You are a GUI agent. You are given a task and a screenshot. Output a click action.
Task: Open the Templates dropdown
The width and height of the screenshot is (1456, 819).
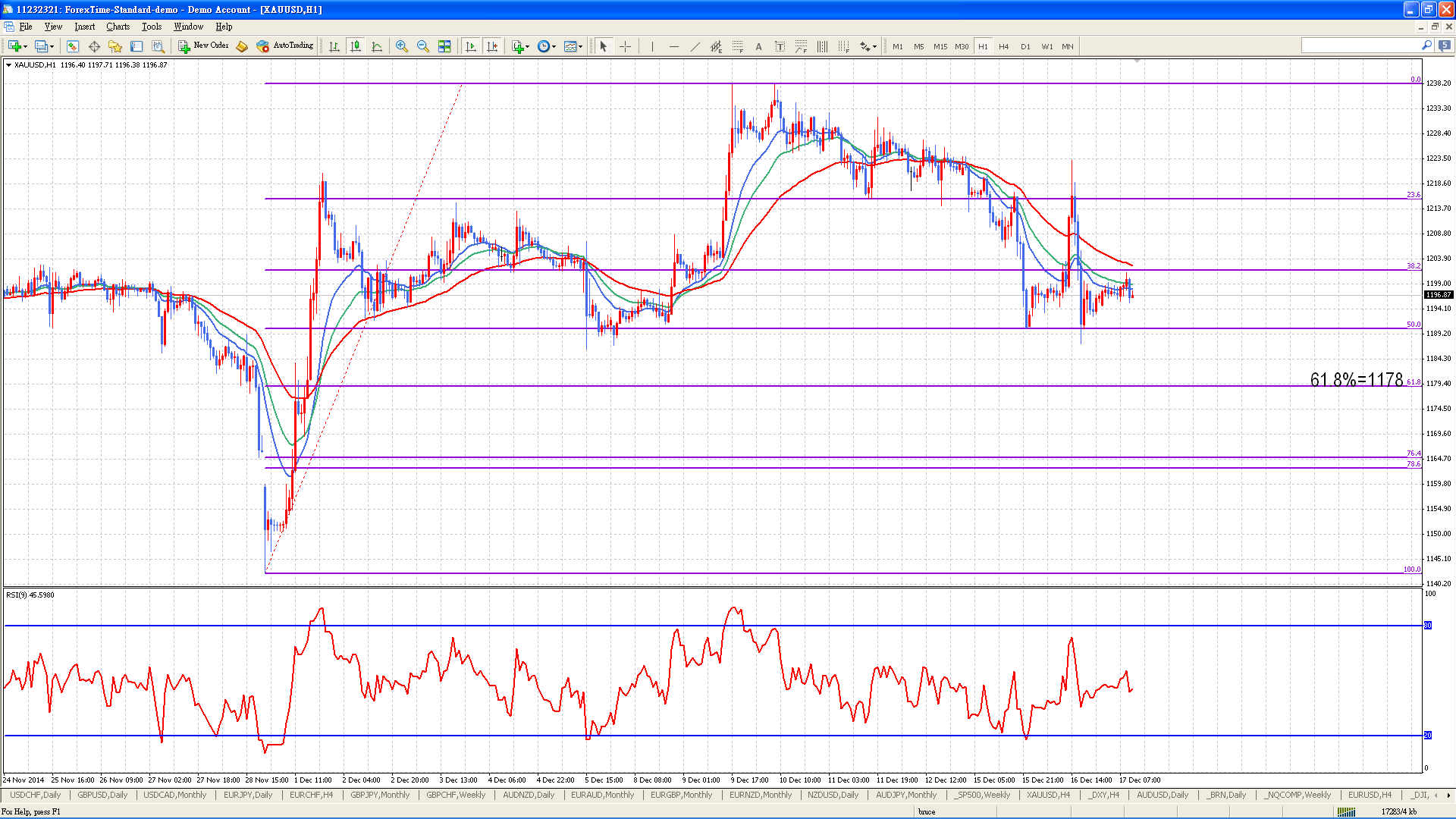click(x=573, y=46)
